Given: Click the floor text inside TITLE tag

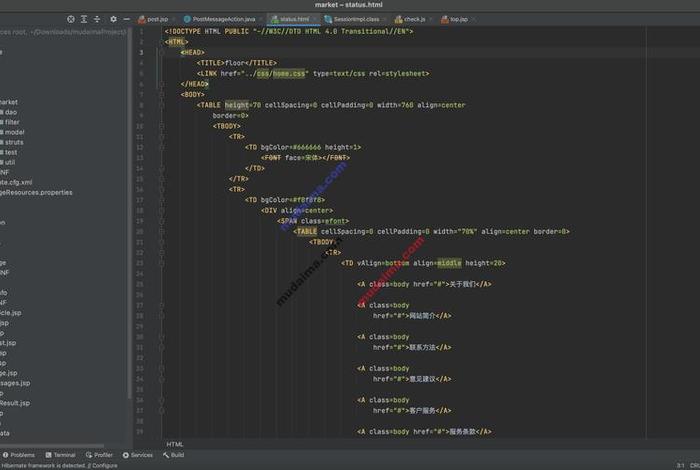Looking at the screenshot, I should (x=235, y=63).
